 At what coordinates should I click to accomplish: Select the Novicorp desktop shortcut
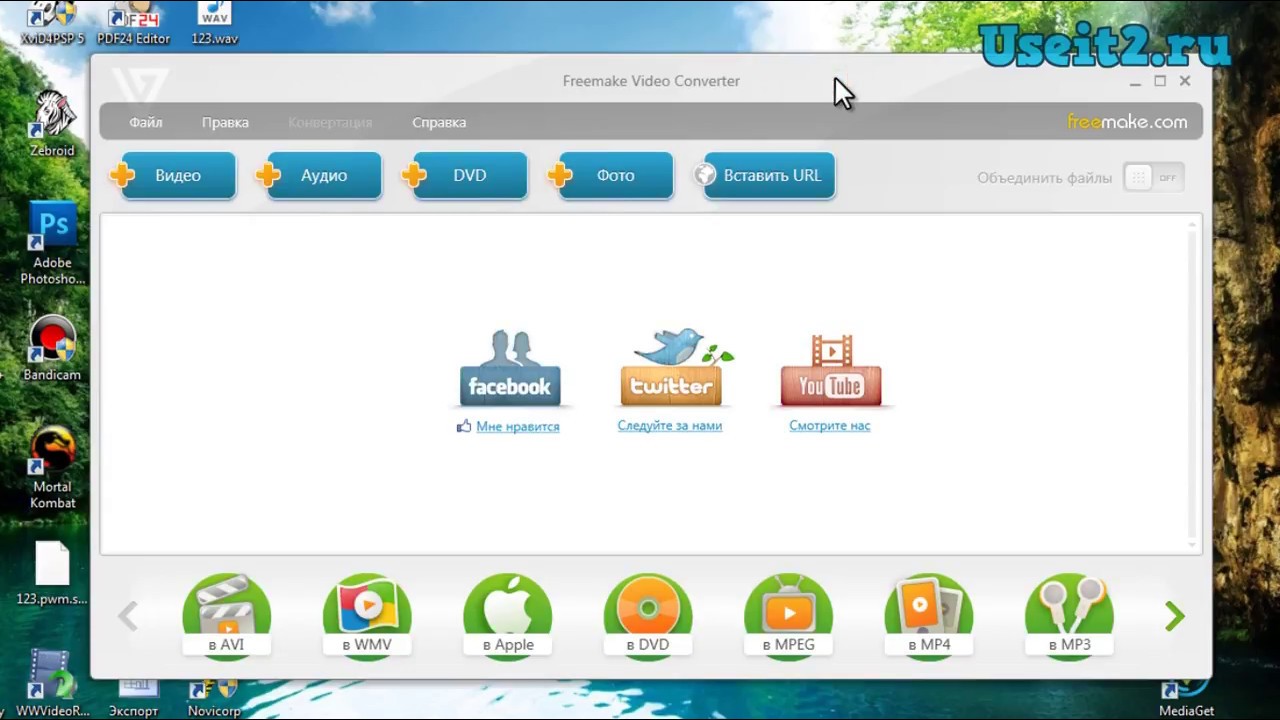coord(214,698)
